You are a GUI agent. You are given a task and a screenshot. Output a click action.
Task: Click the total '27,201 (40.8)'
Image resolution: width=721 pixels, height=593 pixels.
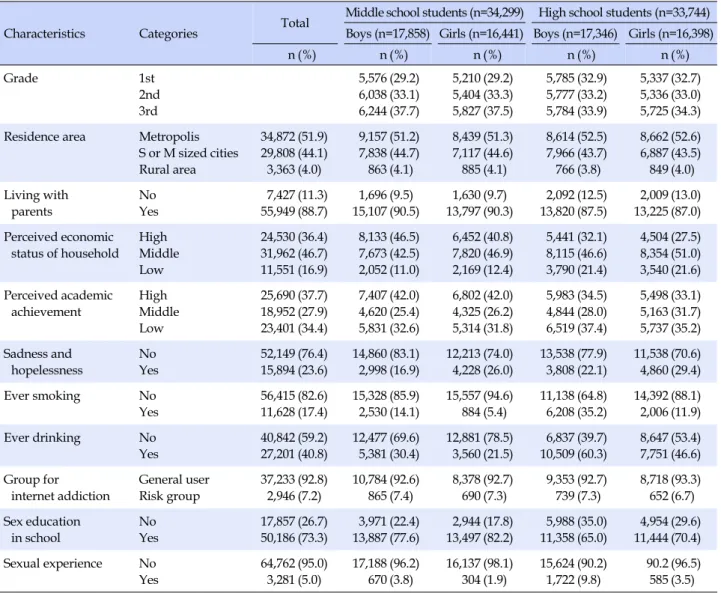[294, 454]
